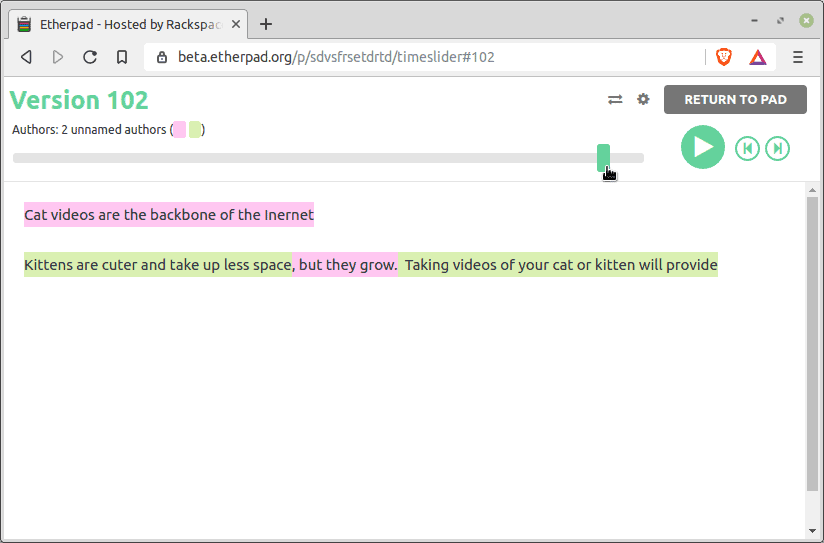Click the Etherpad tab favicon
The width and height of the screenshot is (824, 543).
24,24
